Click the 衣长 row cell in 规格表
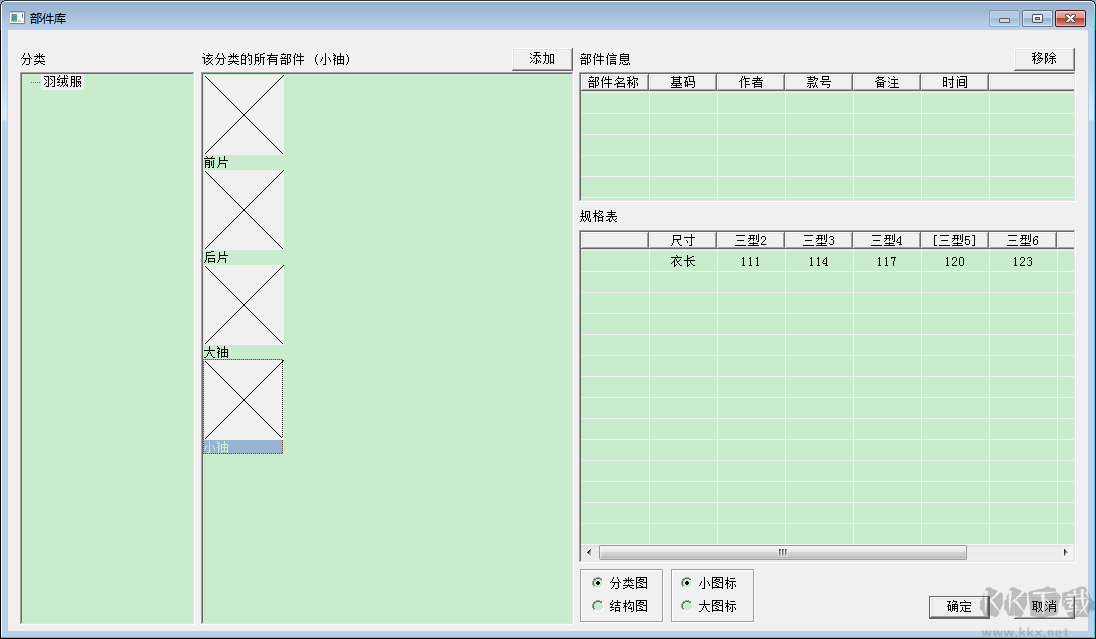The image size is (1096, 639). tap(682, 262)
